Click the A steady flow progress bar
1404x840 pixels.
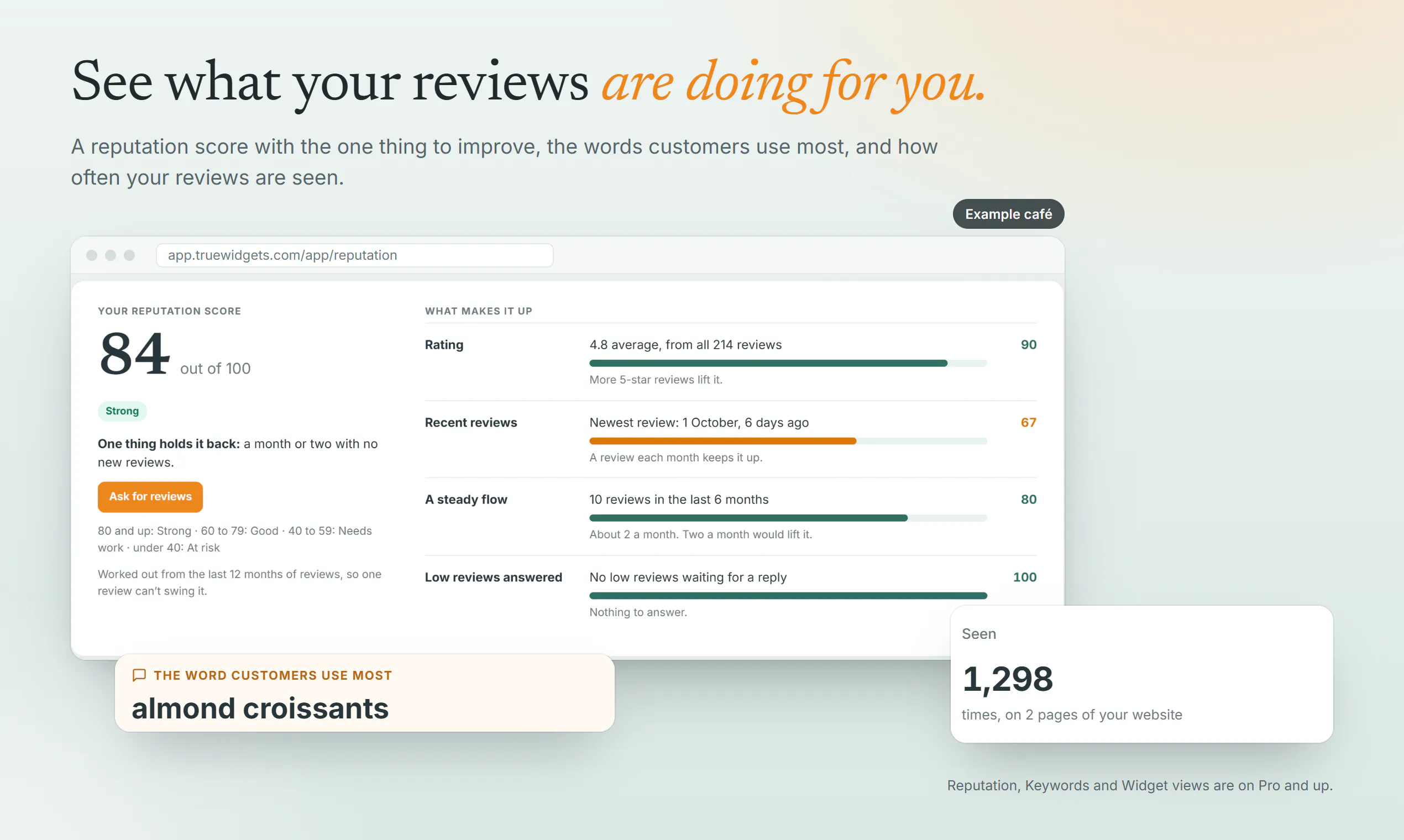(x=788, y=518)
